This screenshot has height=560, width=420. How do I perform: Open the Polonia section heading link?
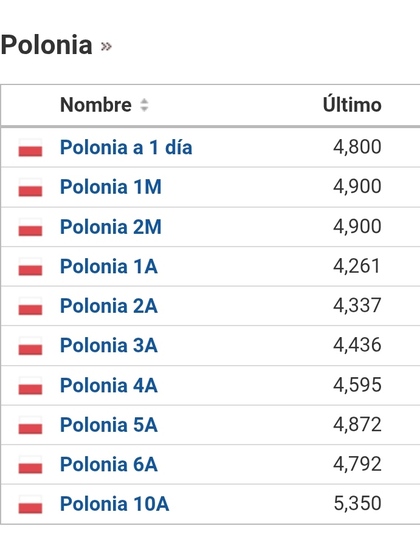coord(46,45)
